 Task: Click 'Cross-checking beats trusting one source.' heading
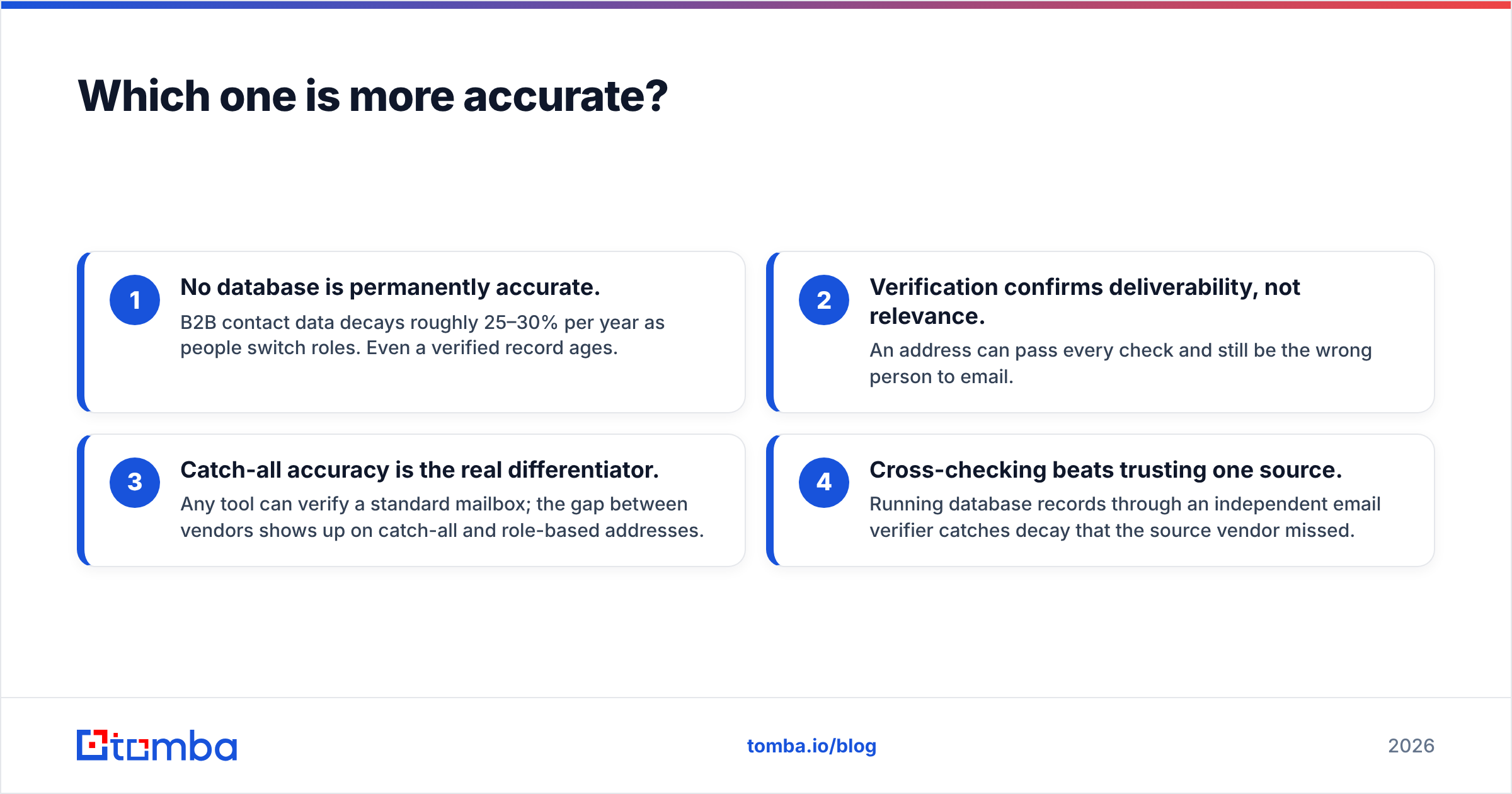tap(1106, 470)
